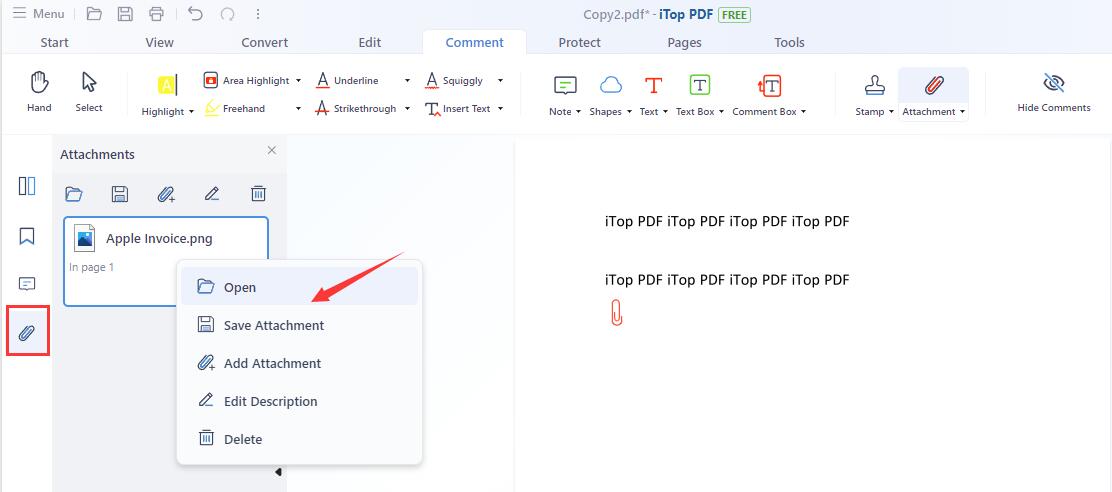Viewport: 1112px width, 492px height.
Task: Select the Hand tool
Action: coord(39,92)
